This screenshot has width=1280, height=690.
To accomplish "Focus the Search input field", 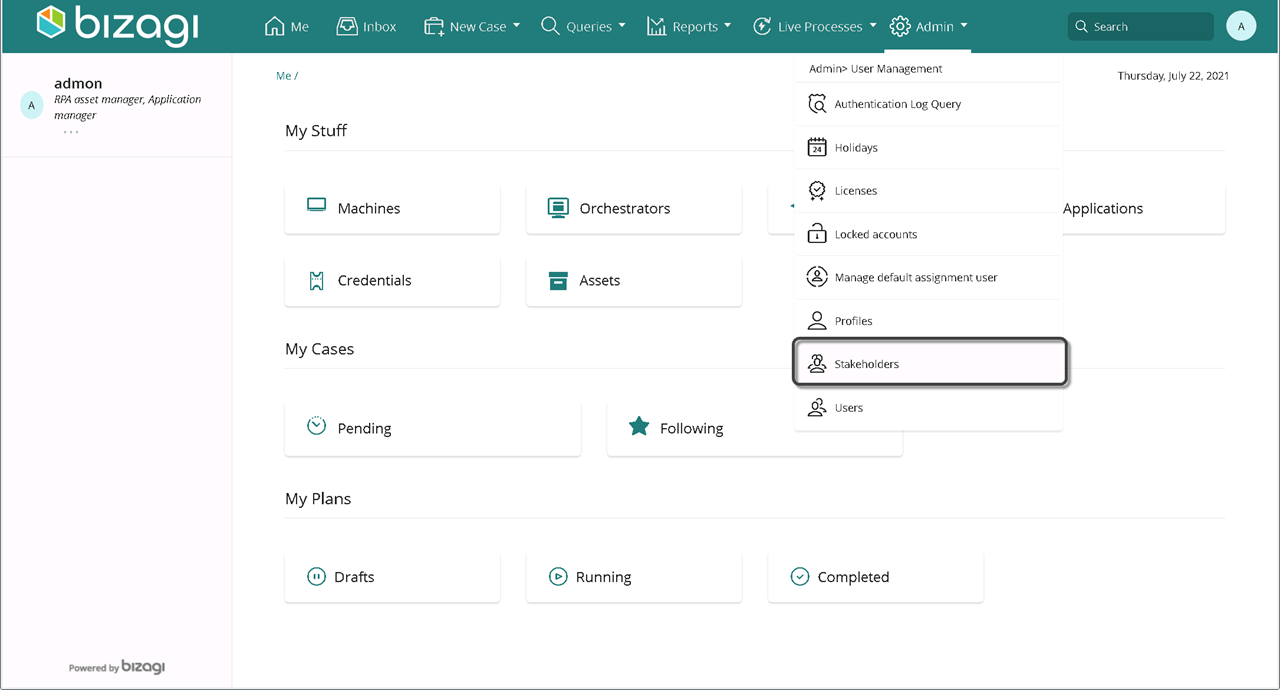I will pyautogui.click(x=1141, y=27).
